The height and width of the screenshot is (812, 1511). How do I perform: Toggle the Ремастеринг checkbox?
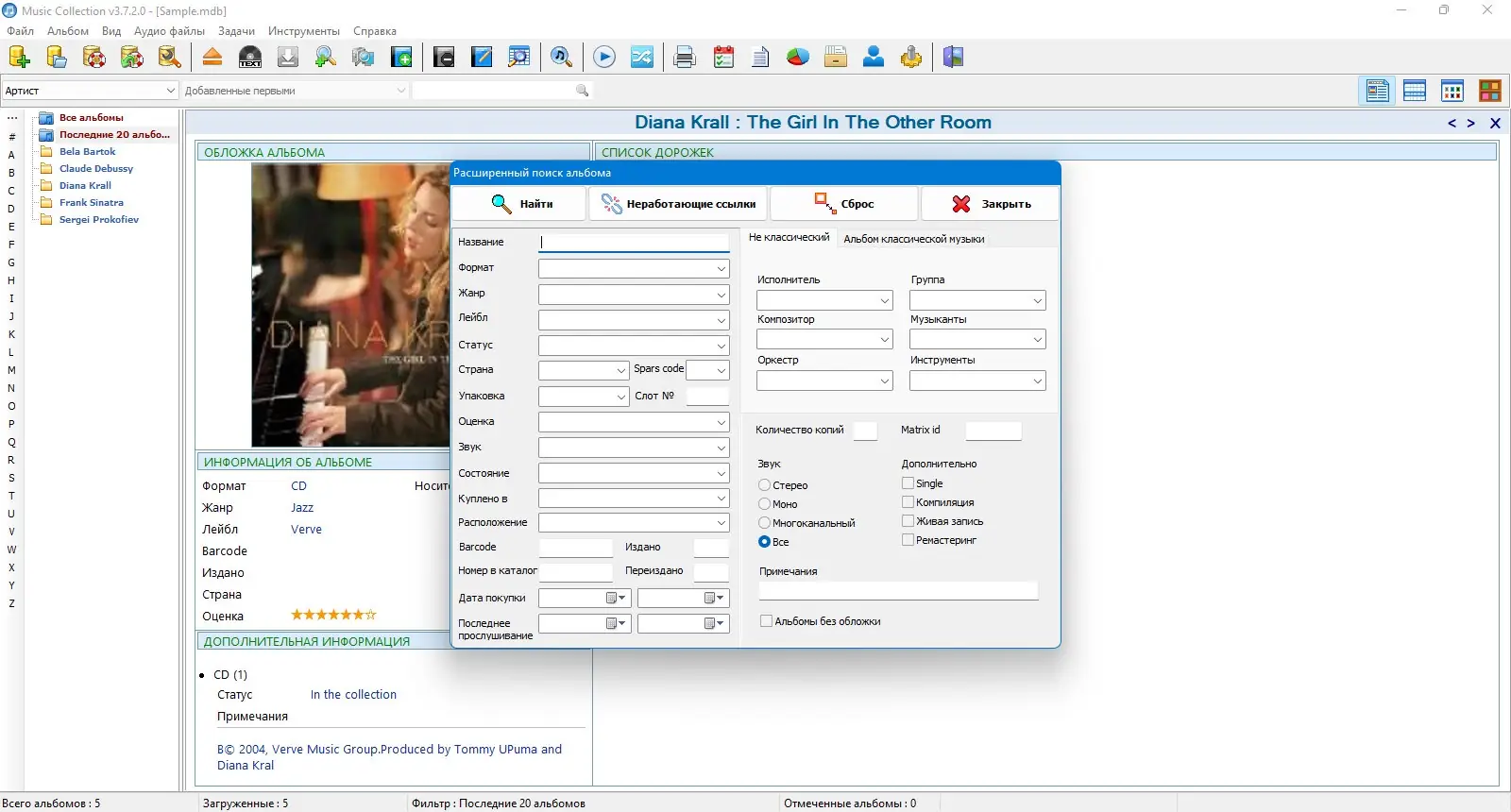pyautogui.click(x=908, y=540)
